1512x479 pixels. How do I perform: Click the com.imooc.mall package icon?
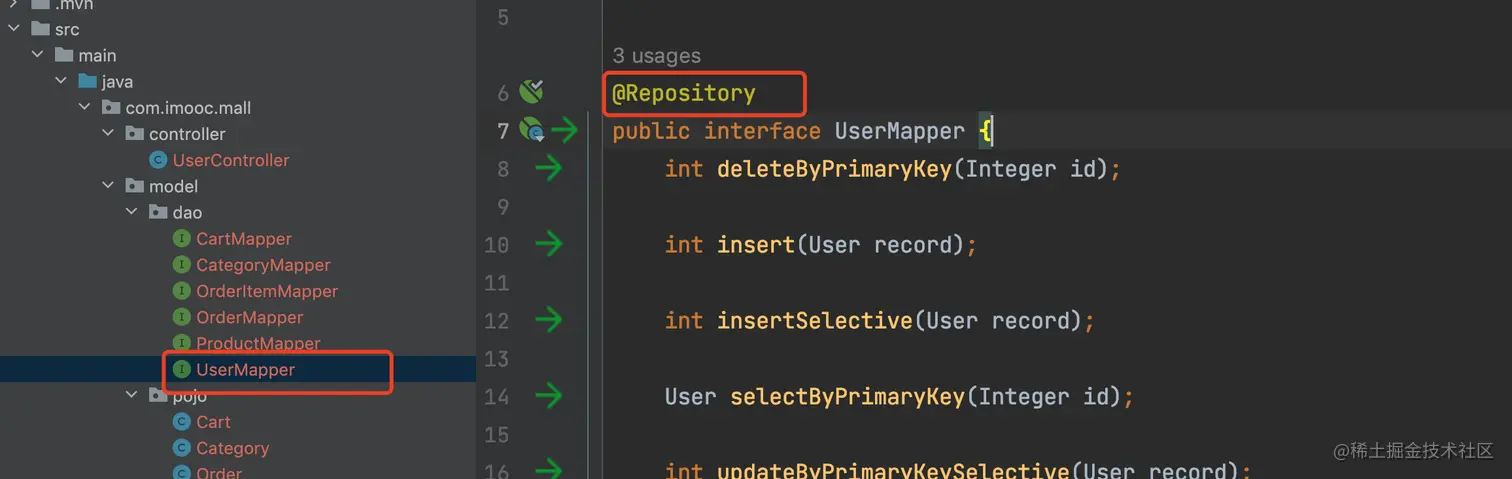[110, 107]
